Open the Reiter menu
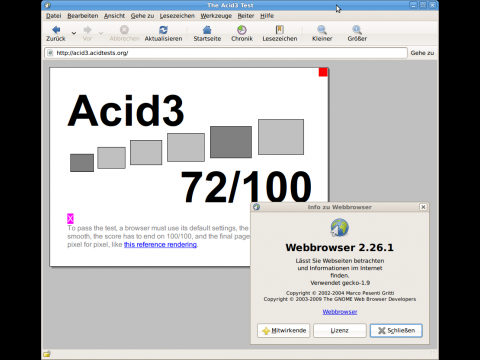Screen dimensions: 480x360 [246, 16]
